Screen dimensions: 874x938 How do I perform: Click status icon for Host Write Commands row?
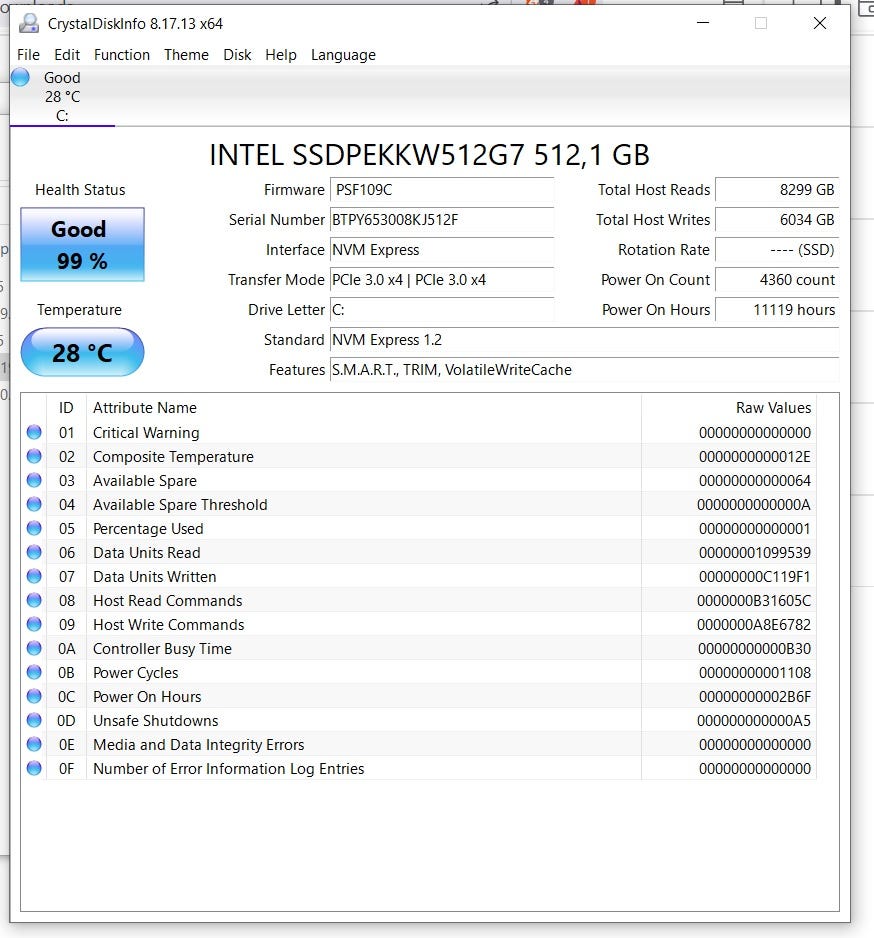34,624
